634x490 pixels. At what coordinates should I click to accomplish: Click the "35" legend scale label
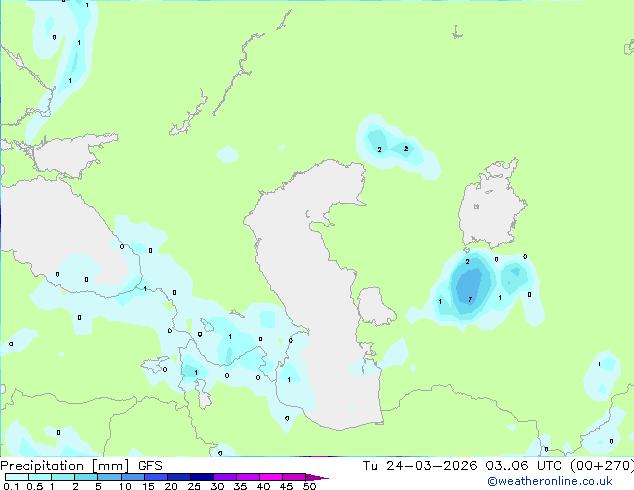(x=240, y=486)
